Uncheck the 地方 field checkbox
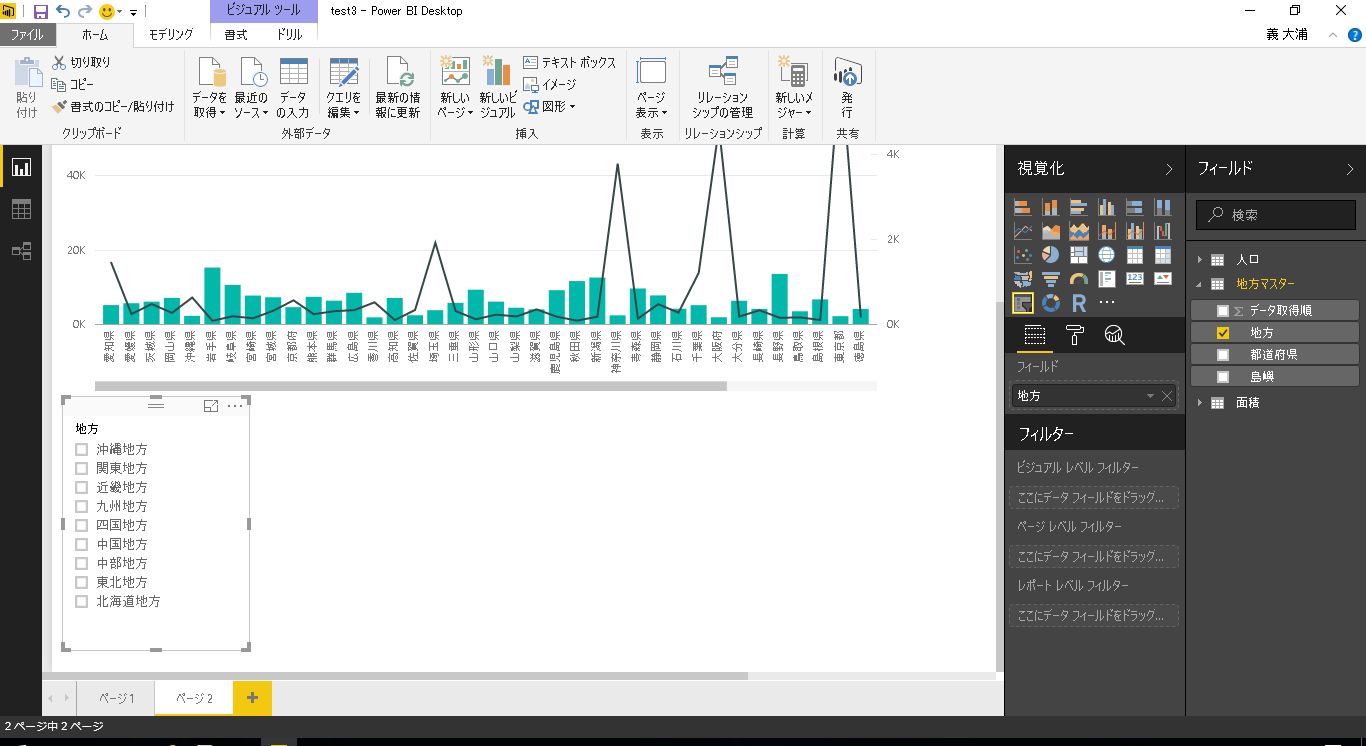Viewport: 1366px width, 746px height. tap(1223, 333)
